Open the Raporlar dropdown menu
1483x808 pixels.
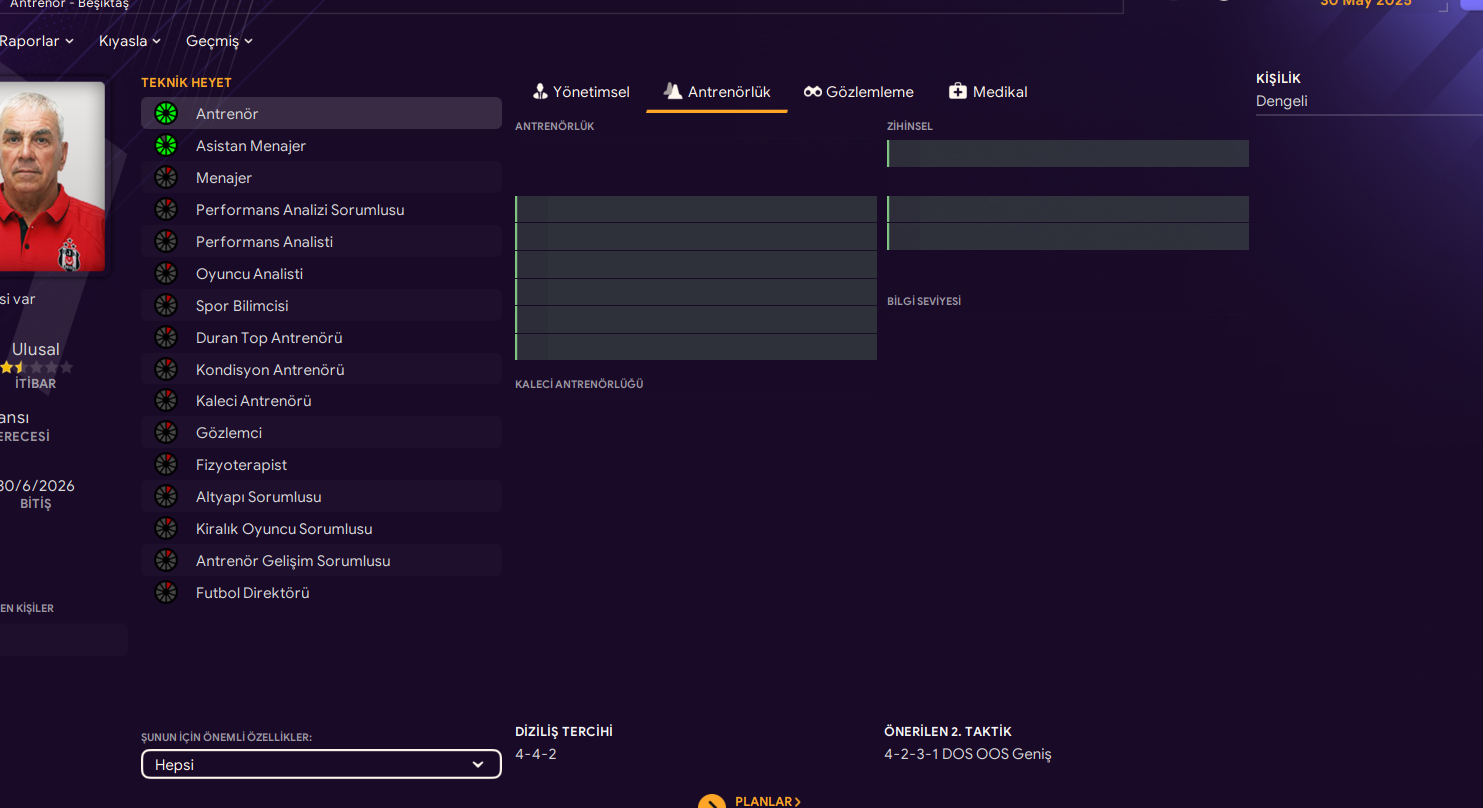tap(36, 41)
